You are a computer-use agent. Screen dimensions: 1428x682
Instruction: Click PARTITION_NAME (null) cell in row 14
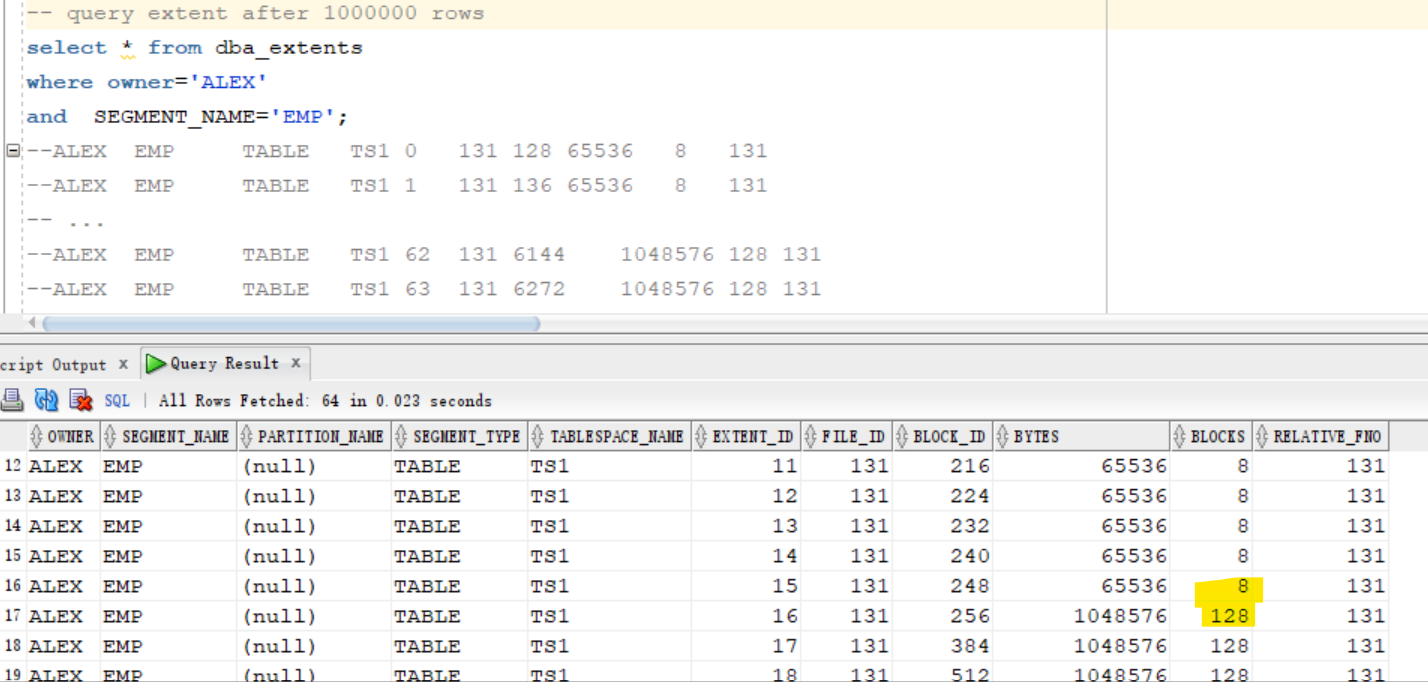[x=314, y=526]
